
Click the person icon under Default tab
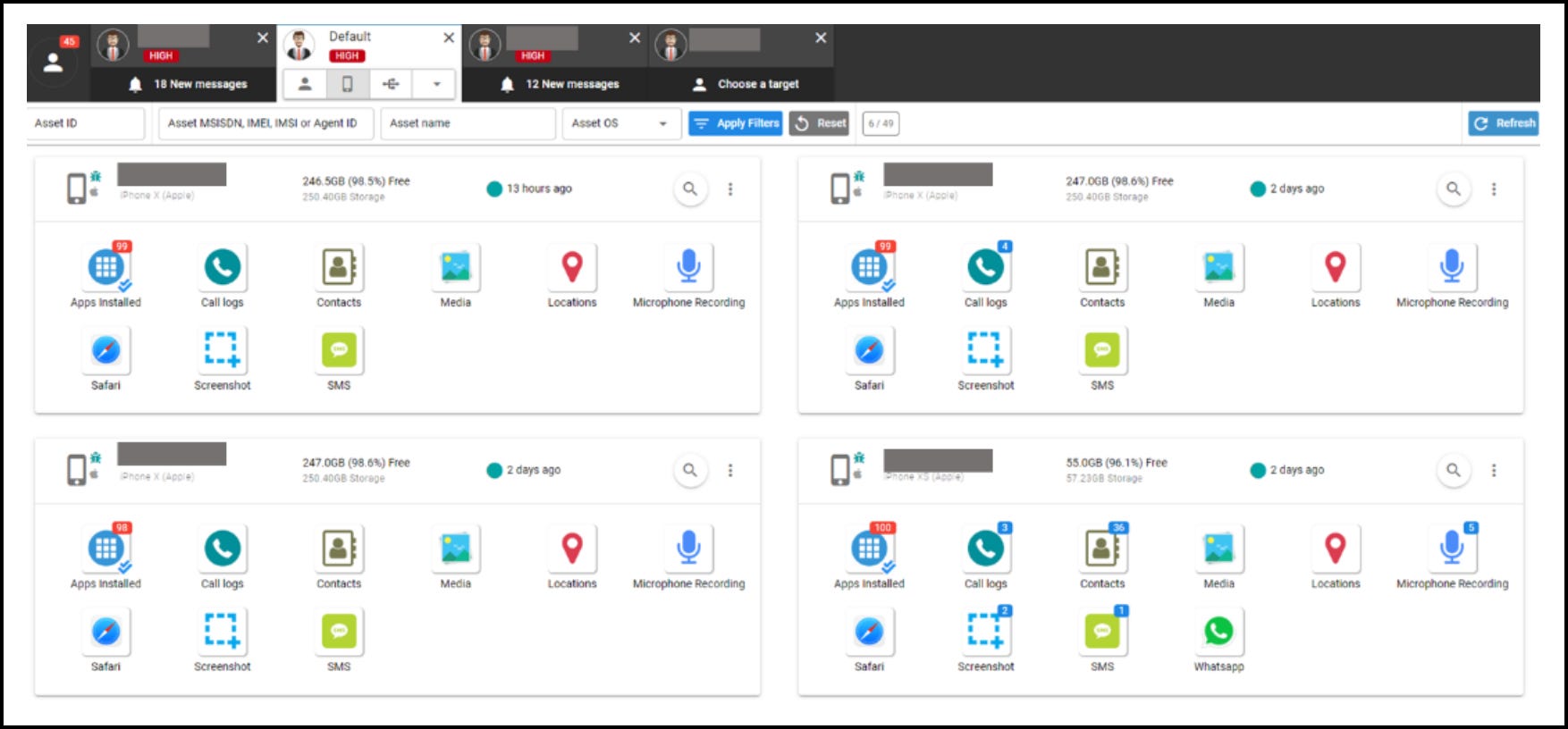(305, 84)
